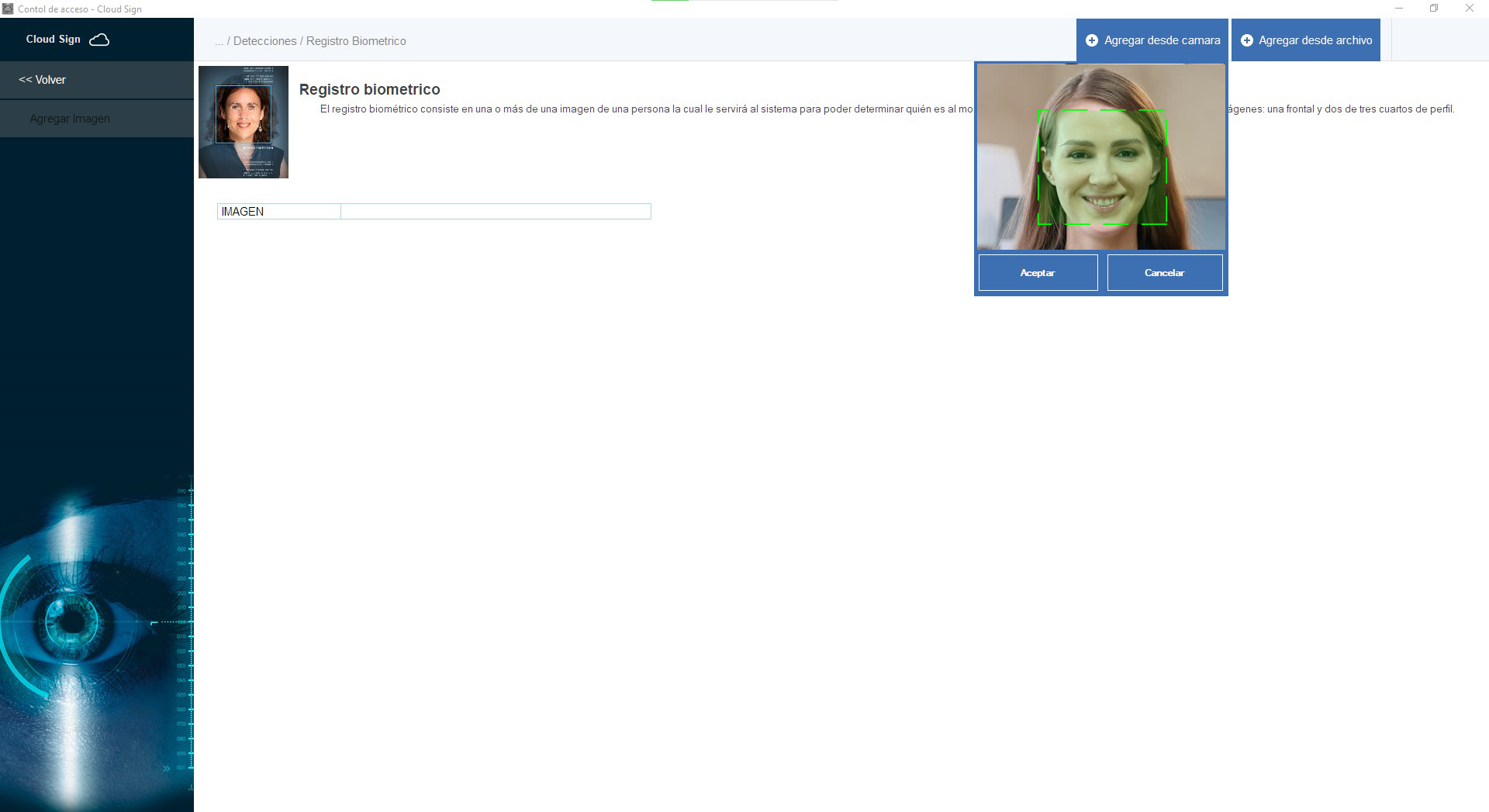The image size is (1489, 812).
Task: Click the green face detection box
Action: 1102,168
